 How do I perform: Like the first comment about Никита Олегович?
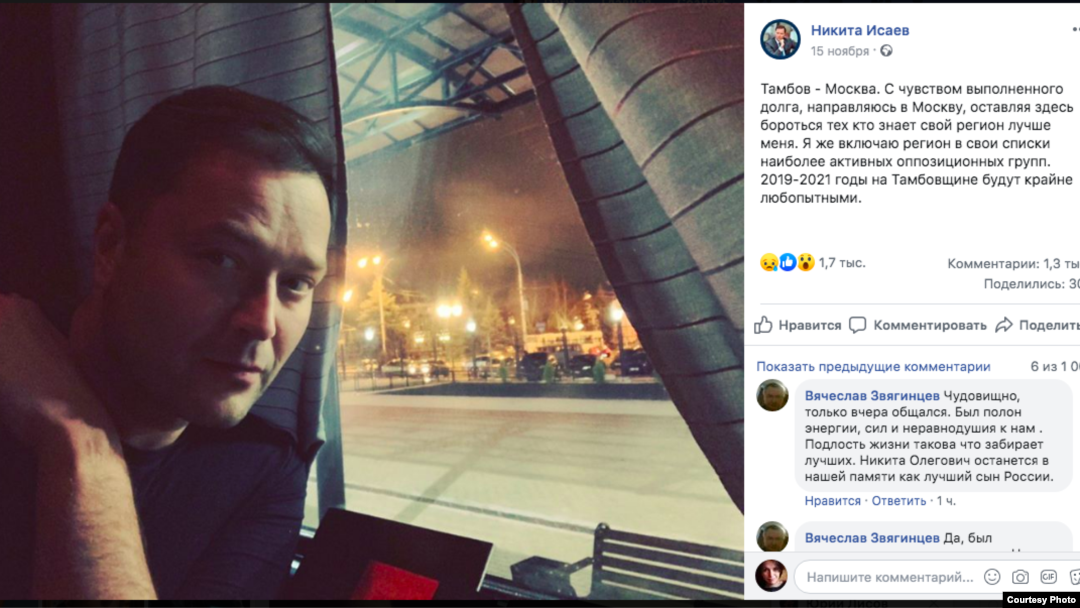click(x=832, y=501)
